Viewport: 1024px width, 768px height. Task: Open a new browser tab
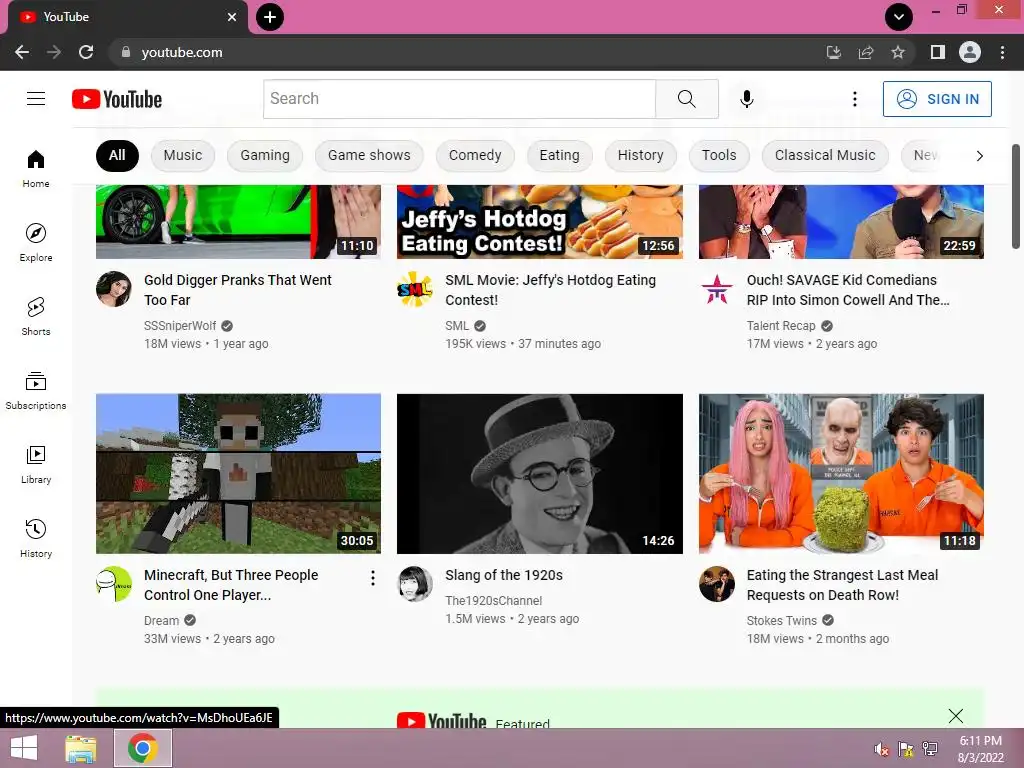click(270, 17)
